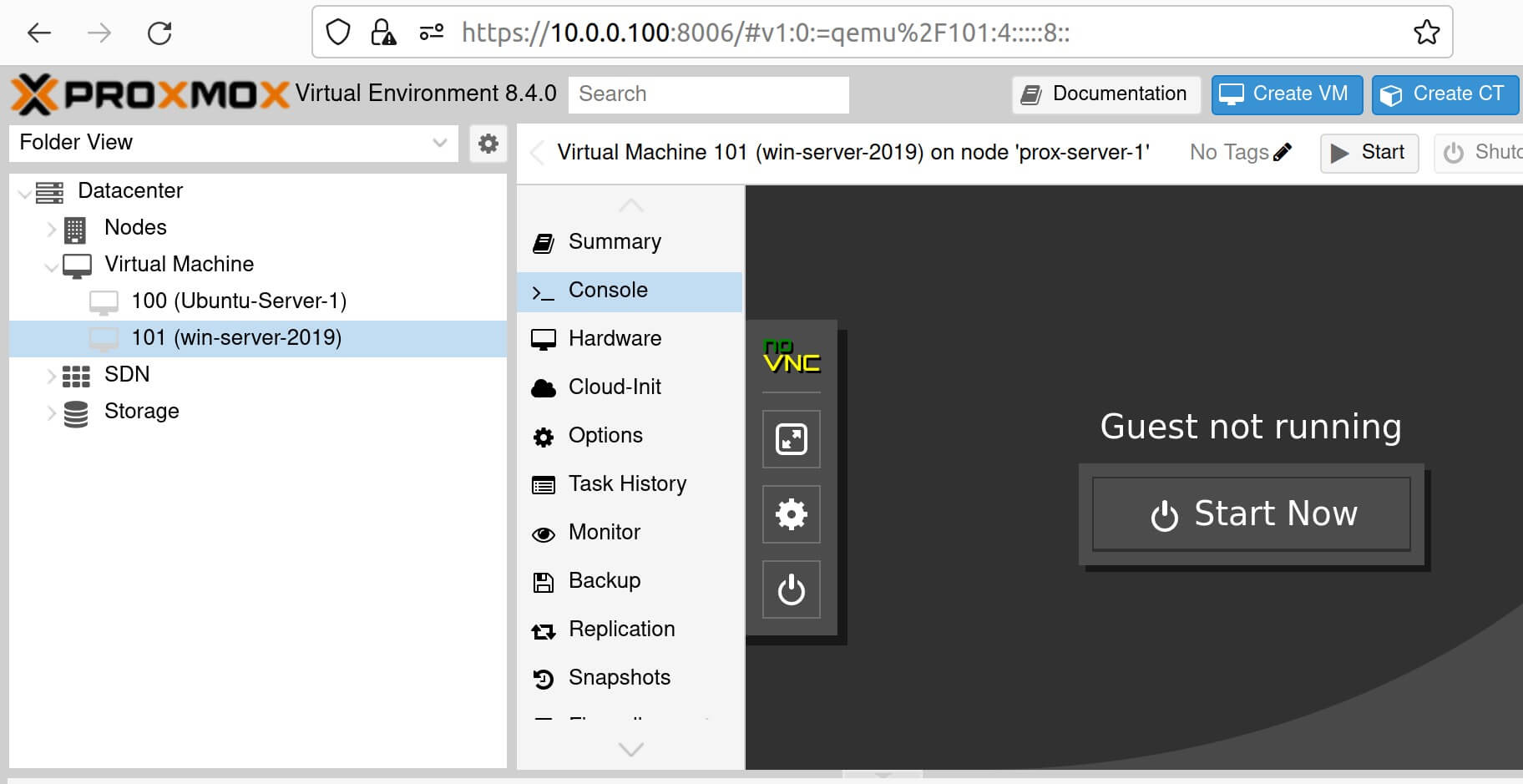
Task: Click the Proxmox Search field
Action: [708, 94]
